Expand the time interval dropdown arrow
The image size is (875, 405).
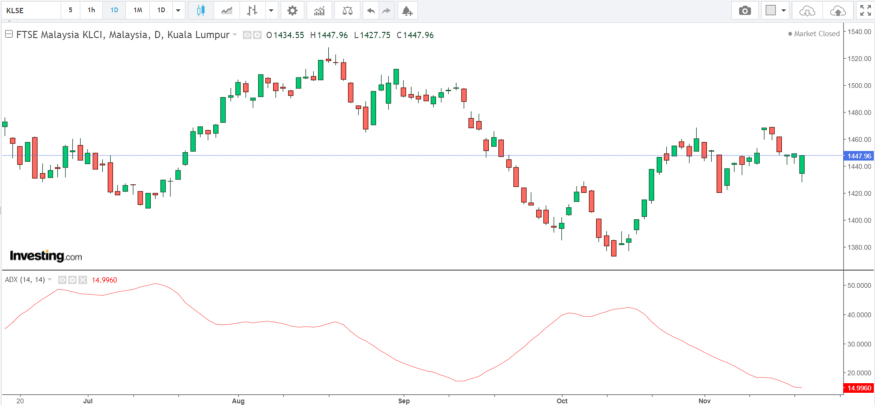[178, 10]
